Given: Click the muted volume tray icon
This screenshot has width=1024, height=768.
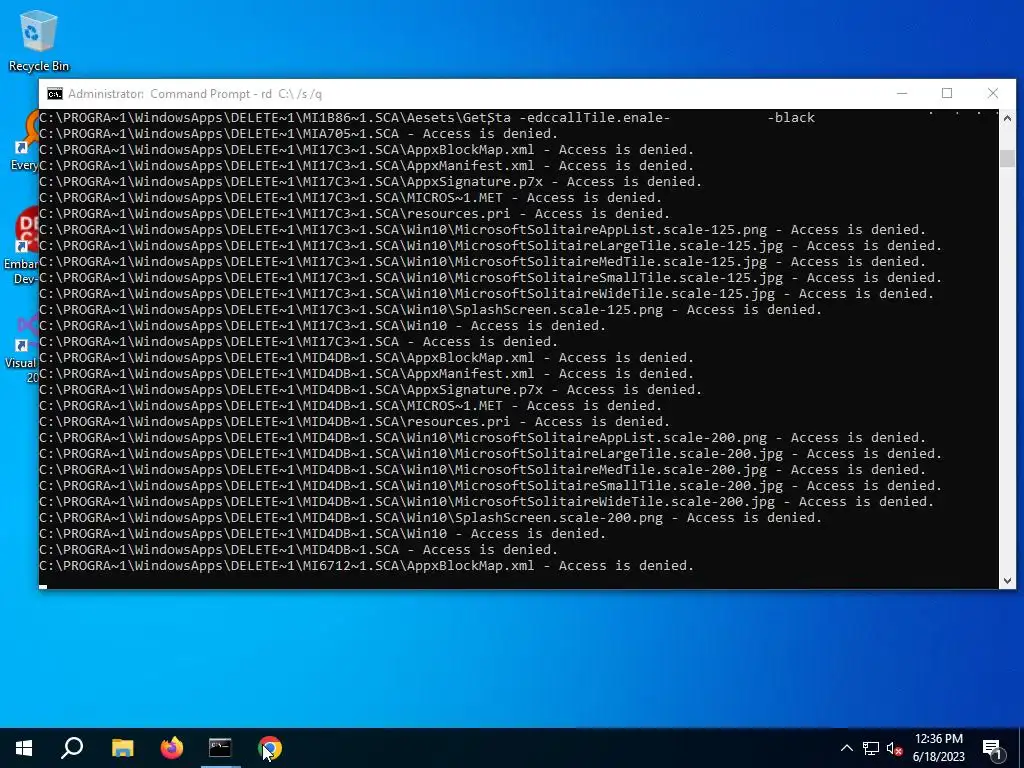Looking at the screenshot, I should pyautogui.click(x=895, y=748).
